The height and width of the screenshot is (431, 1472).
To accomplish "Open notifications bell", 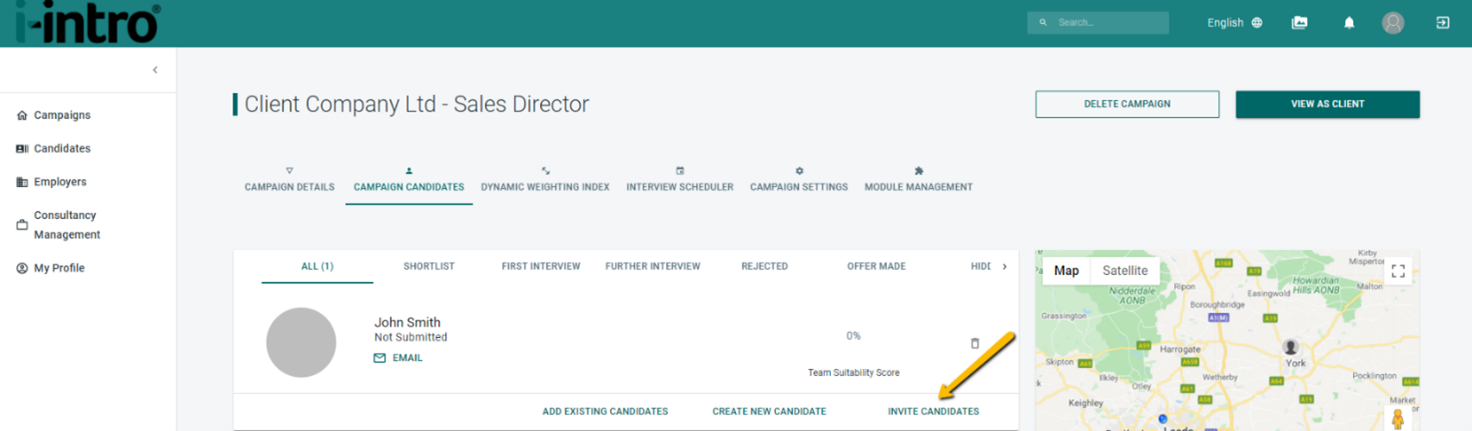I will (1349, 22).
